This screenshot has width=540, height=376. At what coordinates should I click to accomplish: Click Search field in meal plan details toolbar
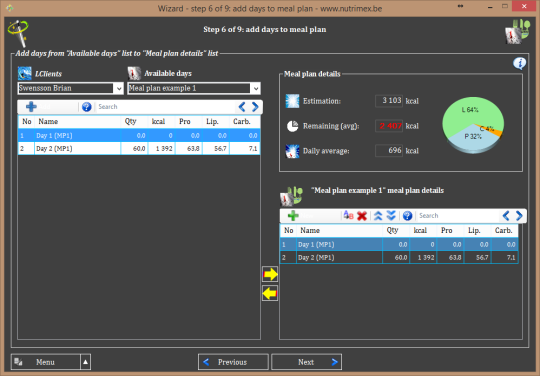(457, 216)
